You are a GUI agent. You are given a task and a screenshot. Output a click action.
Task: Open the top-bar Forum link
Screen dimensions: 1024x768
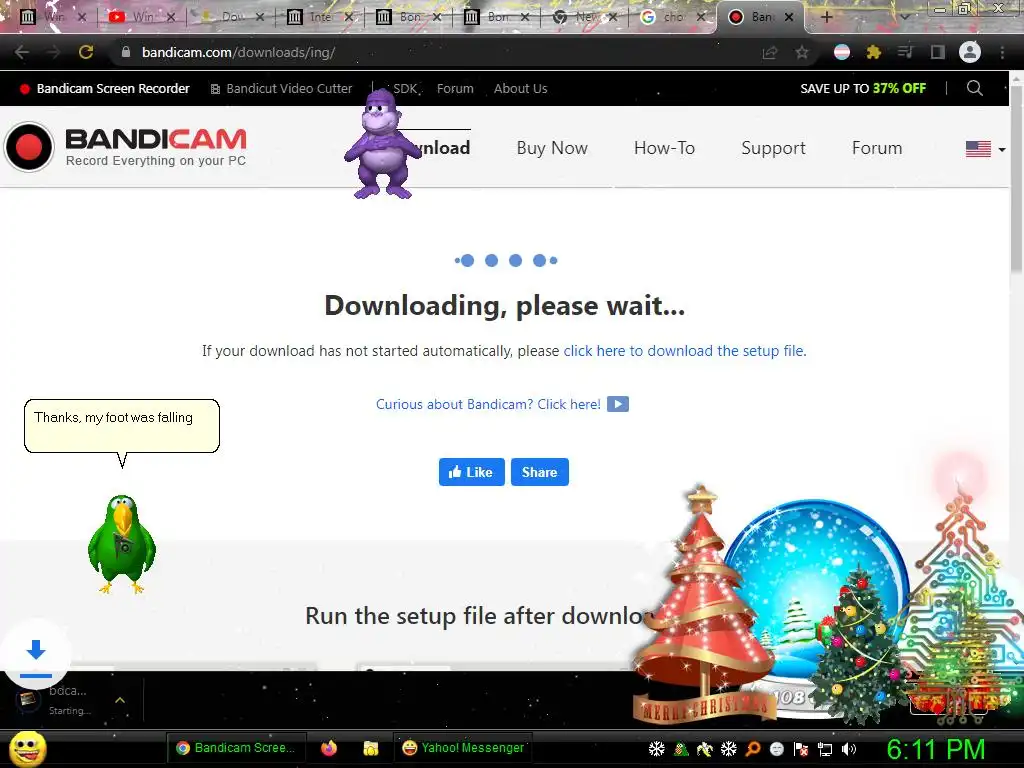click(455, 88)
